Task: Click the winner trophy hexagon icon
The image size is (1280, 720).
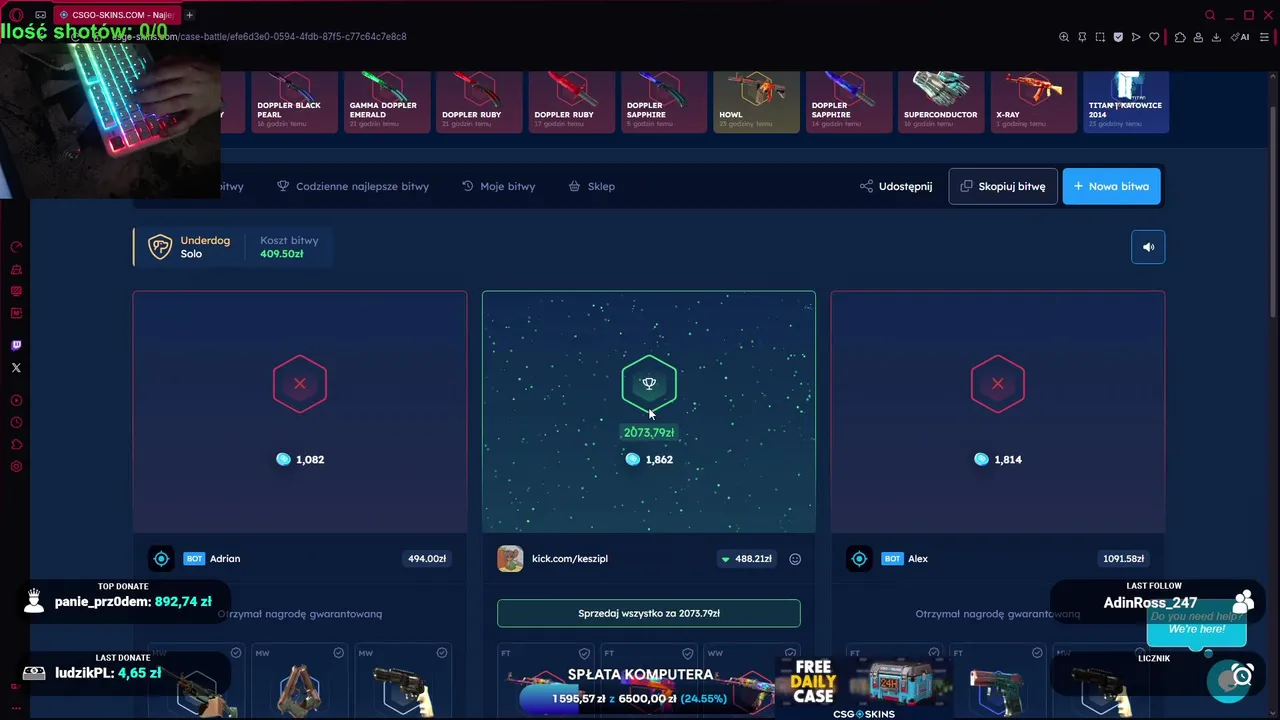Action: click(x=649, y=384)
